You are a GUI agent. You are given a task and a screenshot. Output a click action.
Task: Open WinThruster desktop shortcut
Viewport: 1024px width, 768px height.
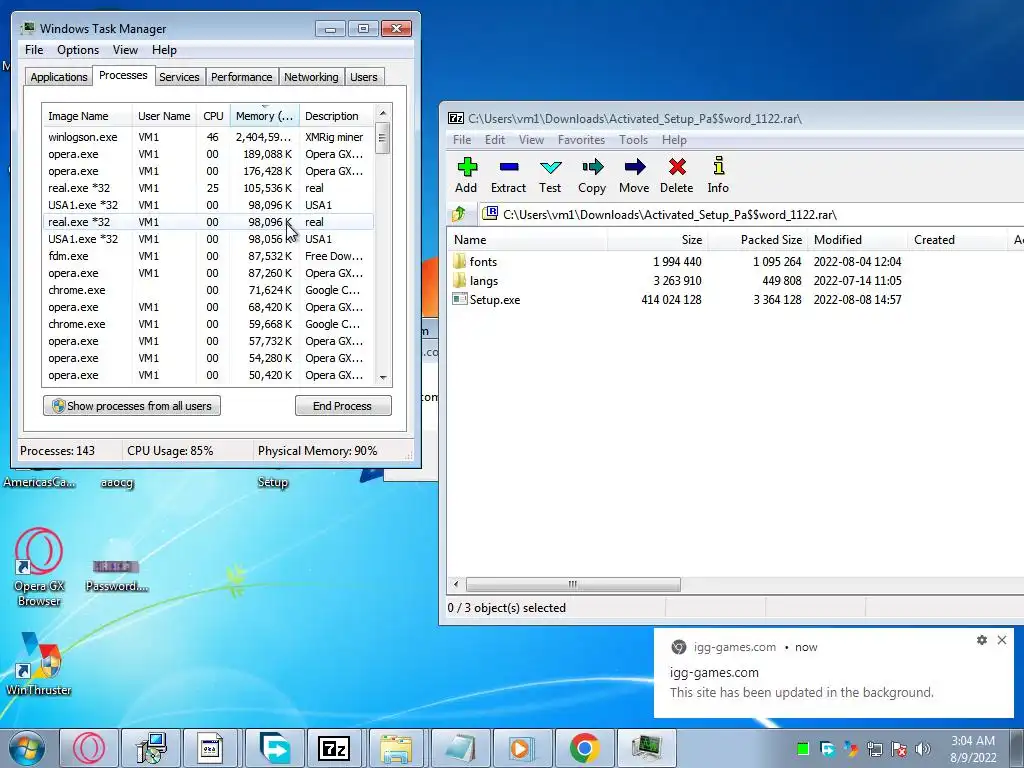[x=39, y=663]
